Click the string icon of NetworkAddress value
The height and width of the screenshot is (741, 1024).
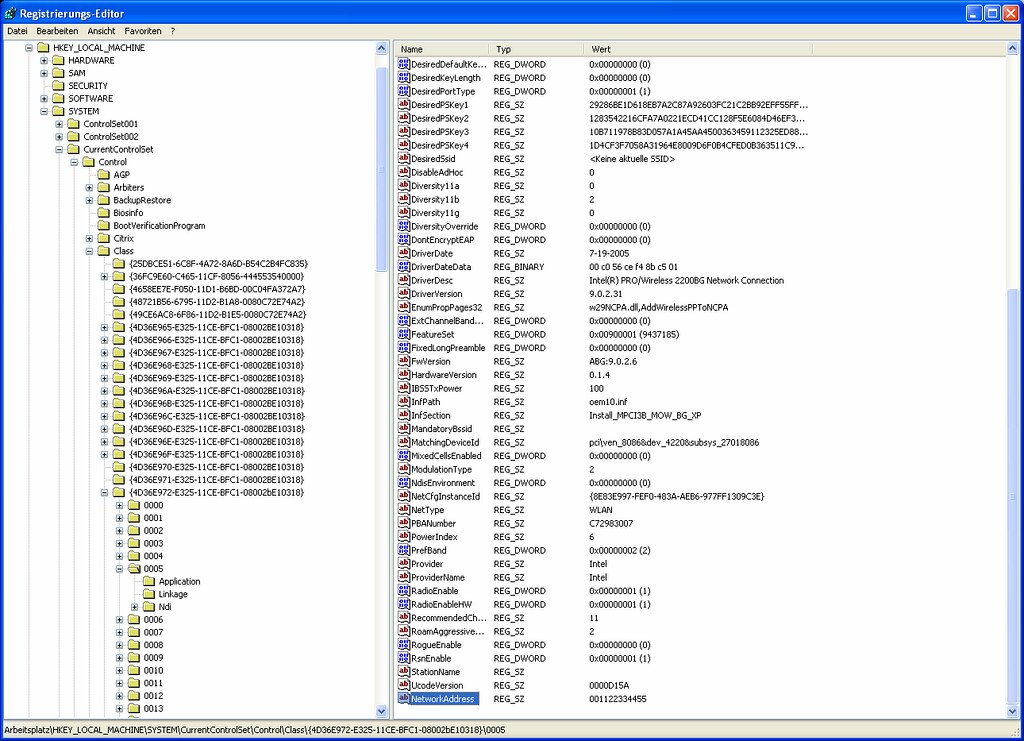[x=404, y=699]
